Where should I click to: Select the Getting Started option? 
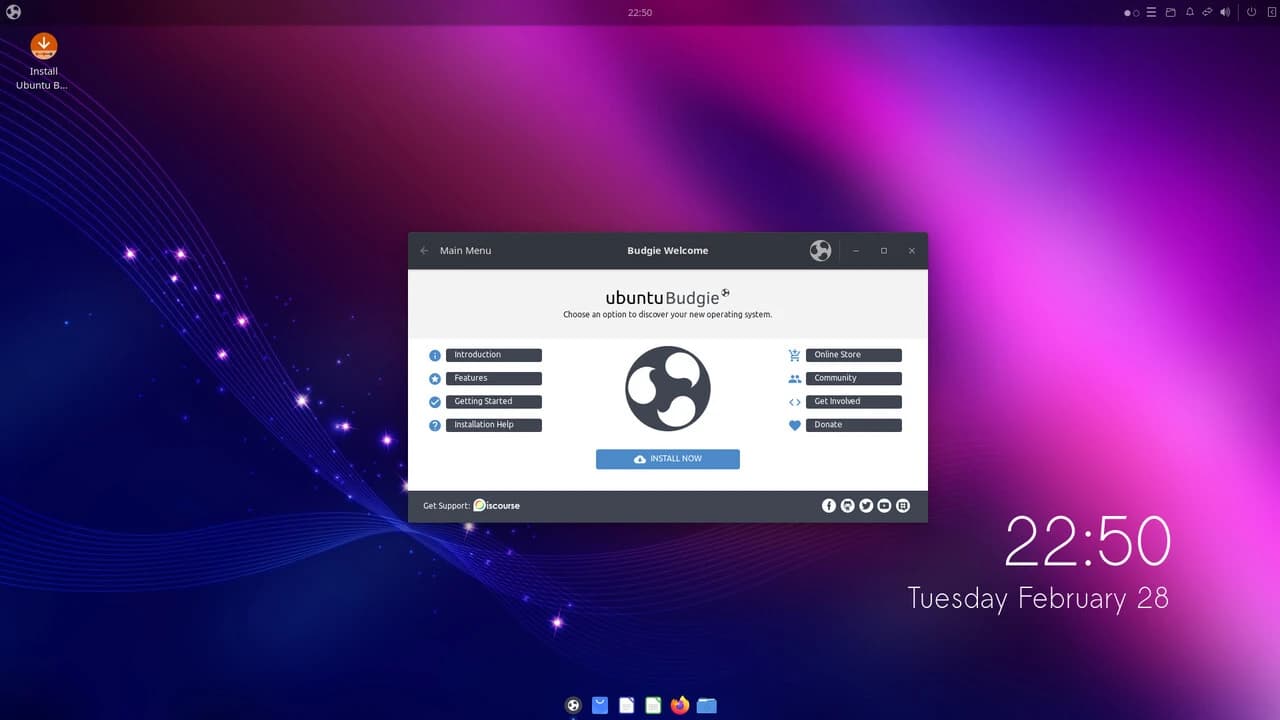494,401
